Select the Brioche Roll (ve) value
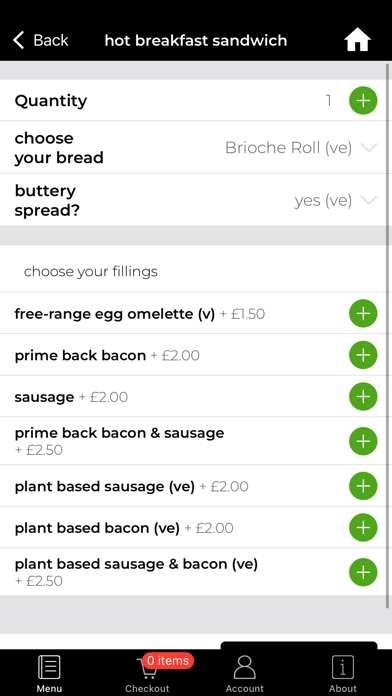The width and height of the screenshot is (392, 696). [289, 148]
